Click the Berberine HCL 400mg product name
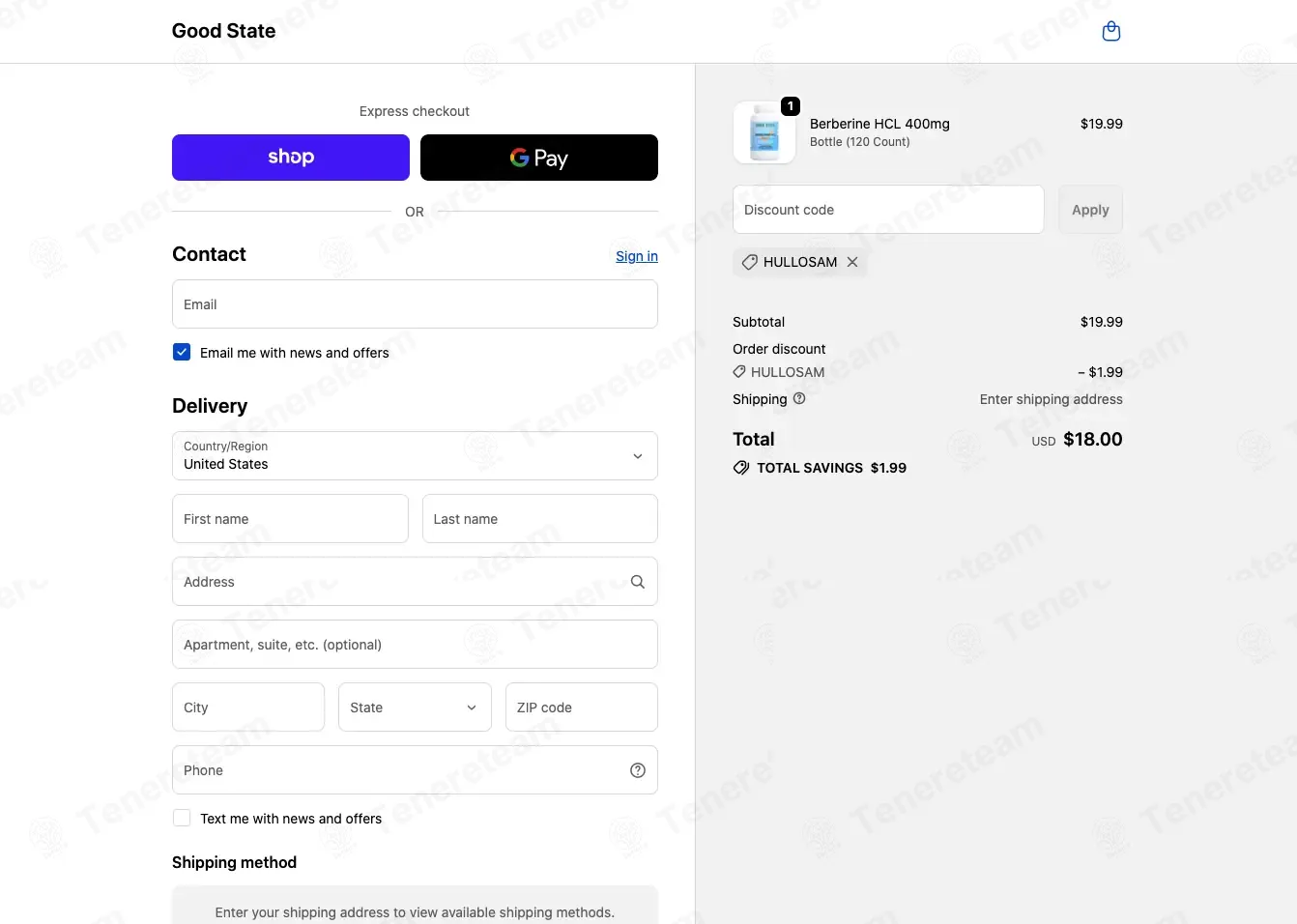This screenshot has height=924, width=1297. point(879,124)
